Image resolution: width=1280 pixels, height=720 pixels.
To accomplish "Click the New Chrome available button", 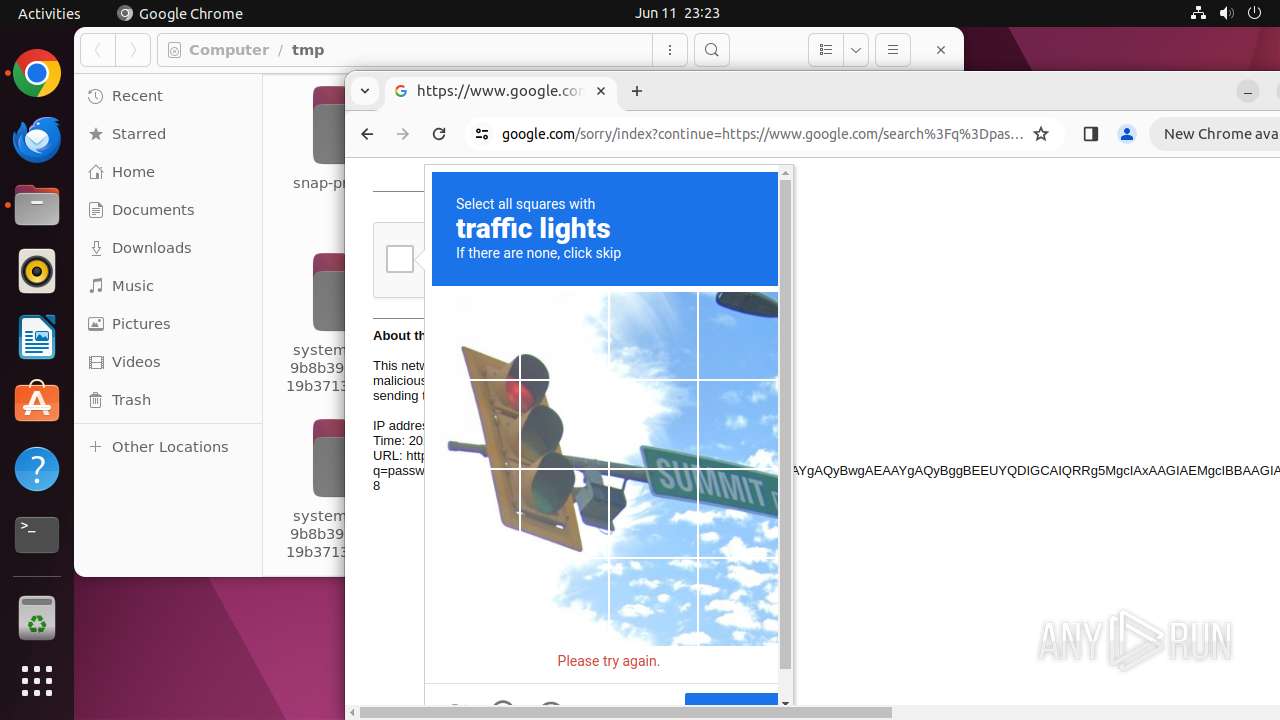I will 1215,134.
